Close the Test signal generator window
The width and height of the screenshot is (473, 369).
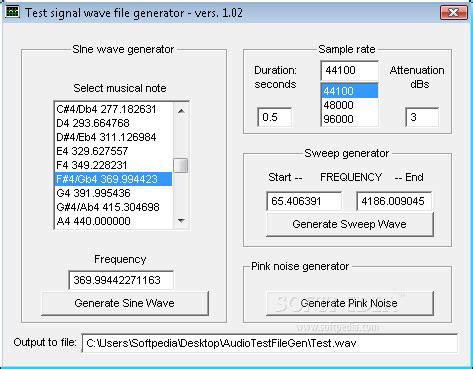[453, 13]
